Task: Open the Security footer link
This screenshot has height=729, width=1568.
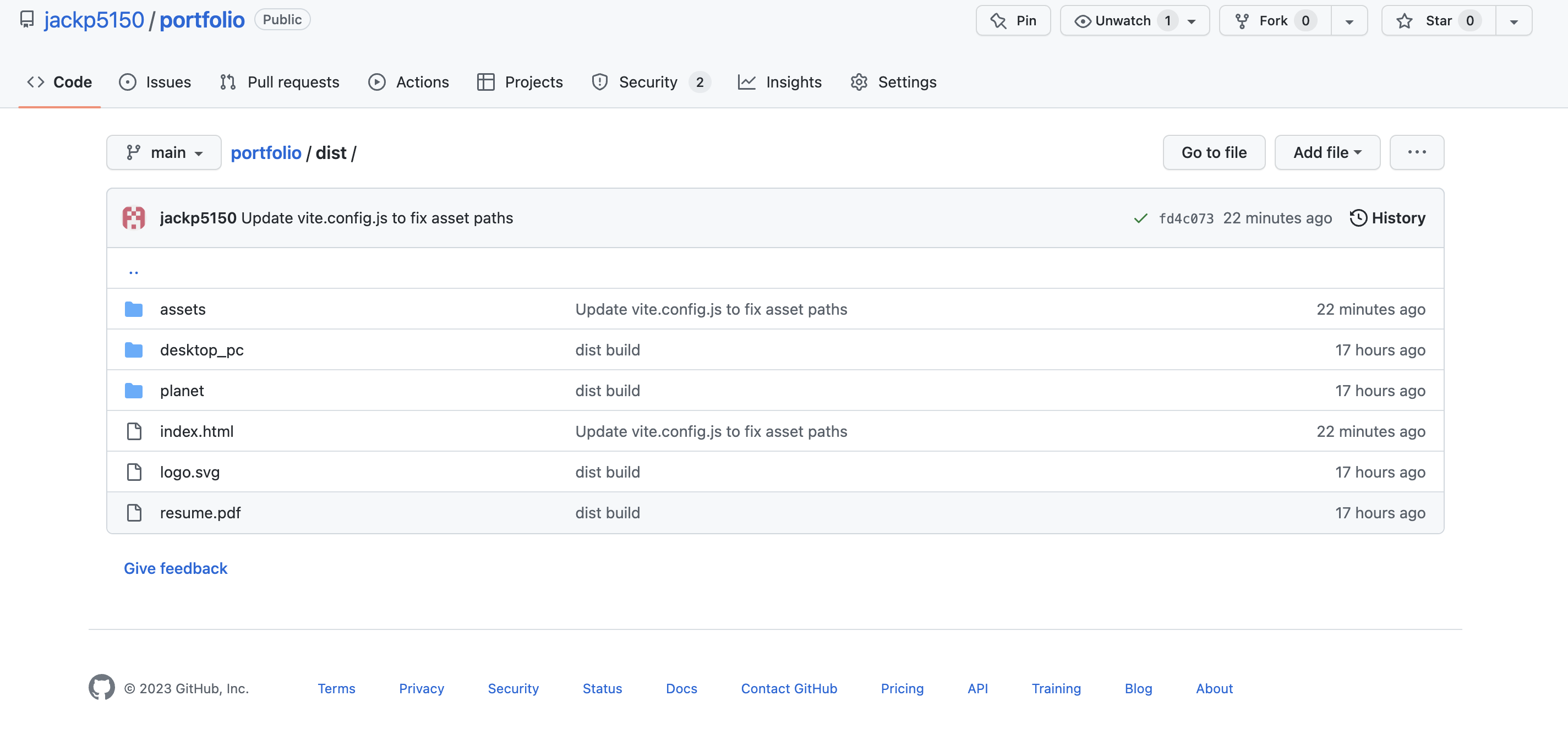Action: pos(513,688)
